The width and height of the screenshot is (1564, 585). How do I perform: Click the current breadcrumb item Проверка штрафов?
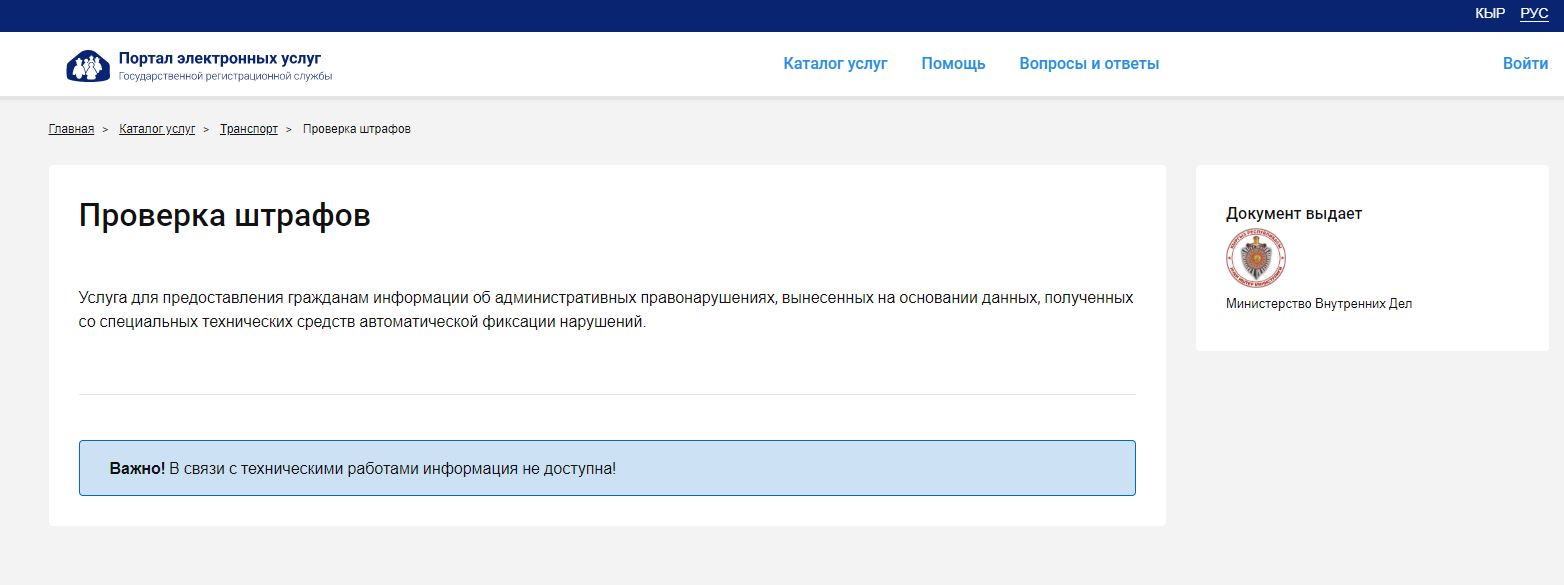coord(356,129)
